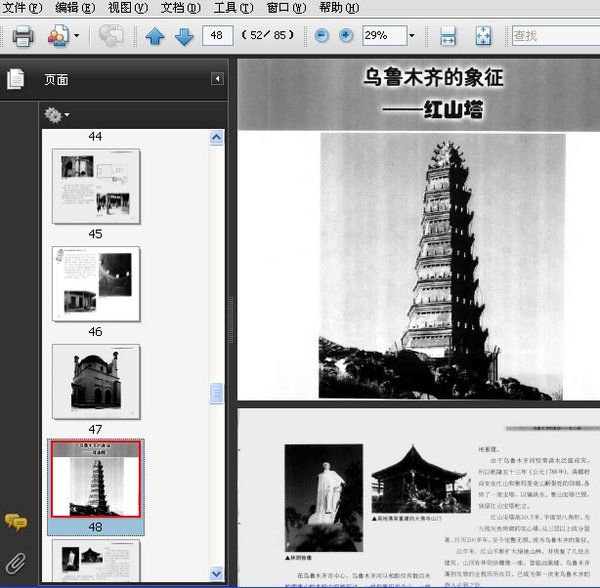600x588 pixels.
Task: Open the 文档(D) menu
Action: pos(181,8)
